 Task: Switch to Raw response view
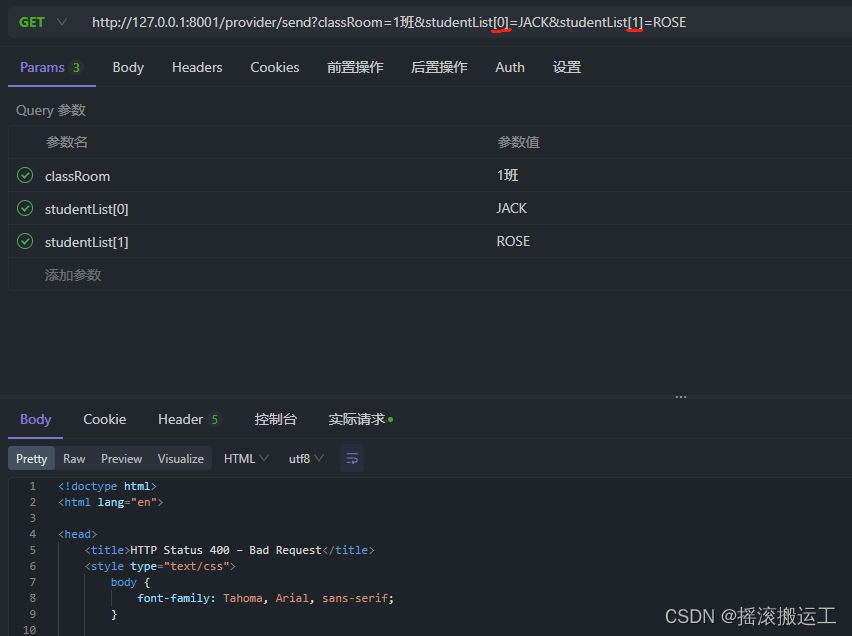pyautogui.click(x=74, y=457)
